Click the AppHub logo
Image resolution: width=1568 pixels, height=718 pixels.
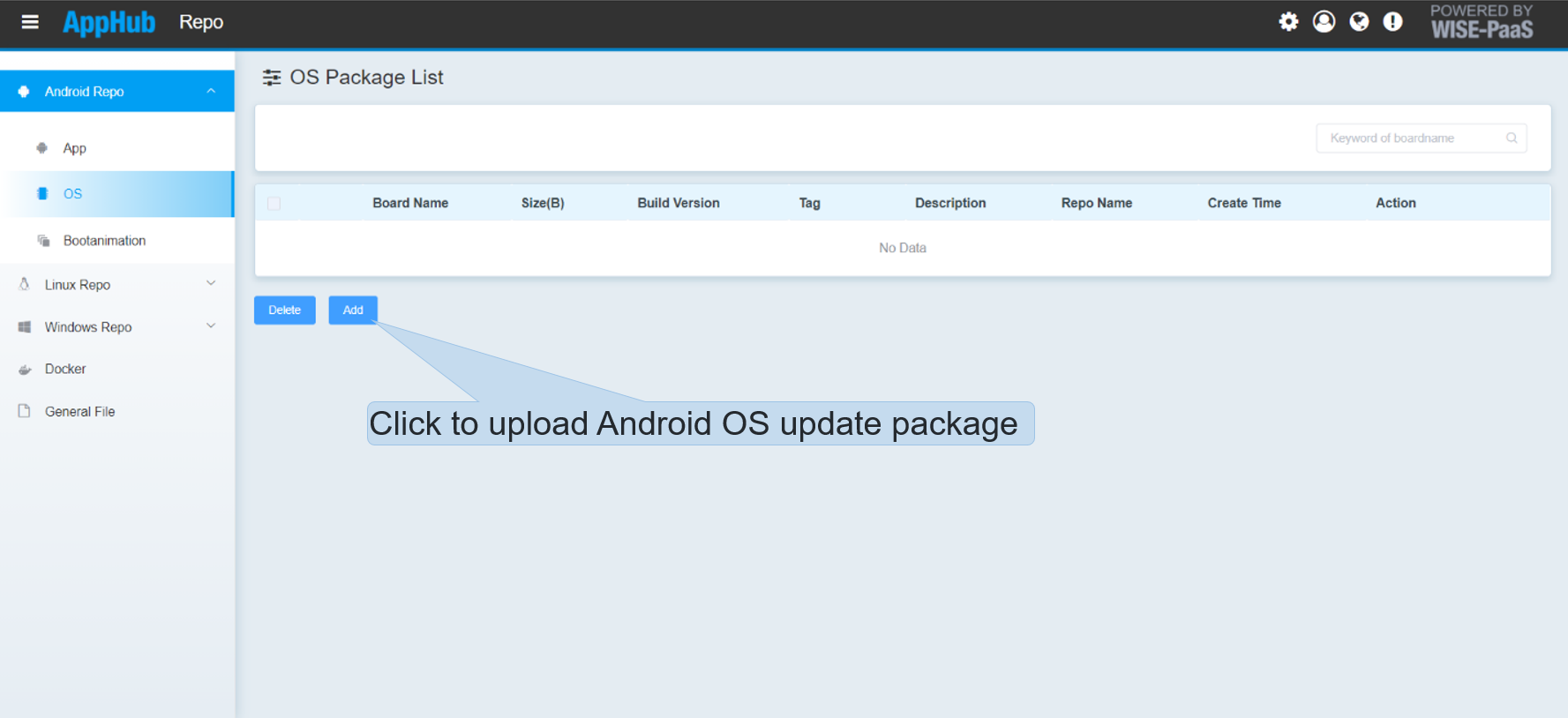click(x=109, y=22)
